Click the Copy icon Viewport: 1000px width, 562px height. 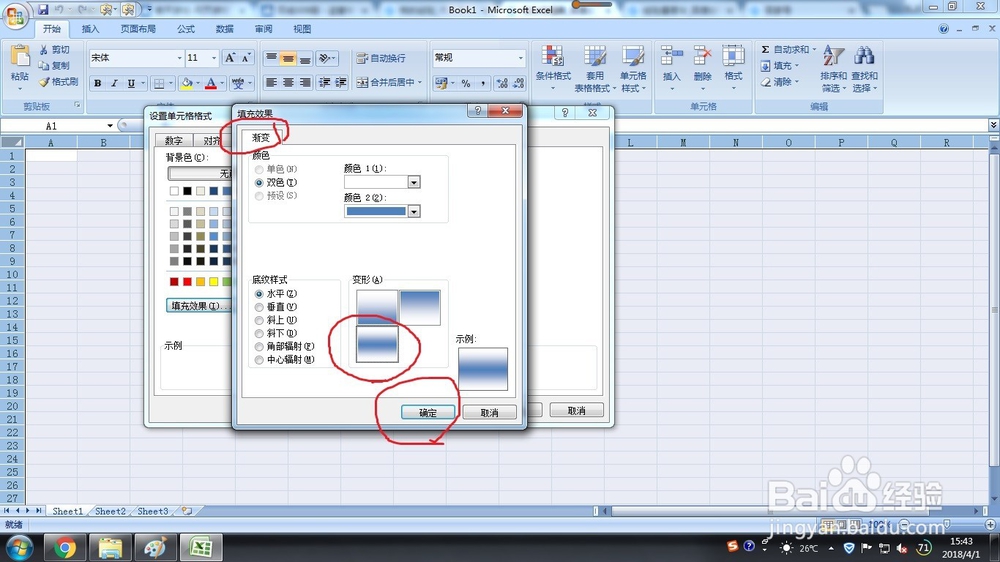pos(43,66)
